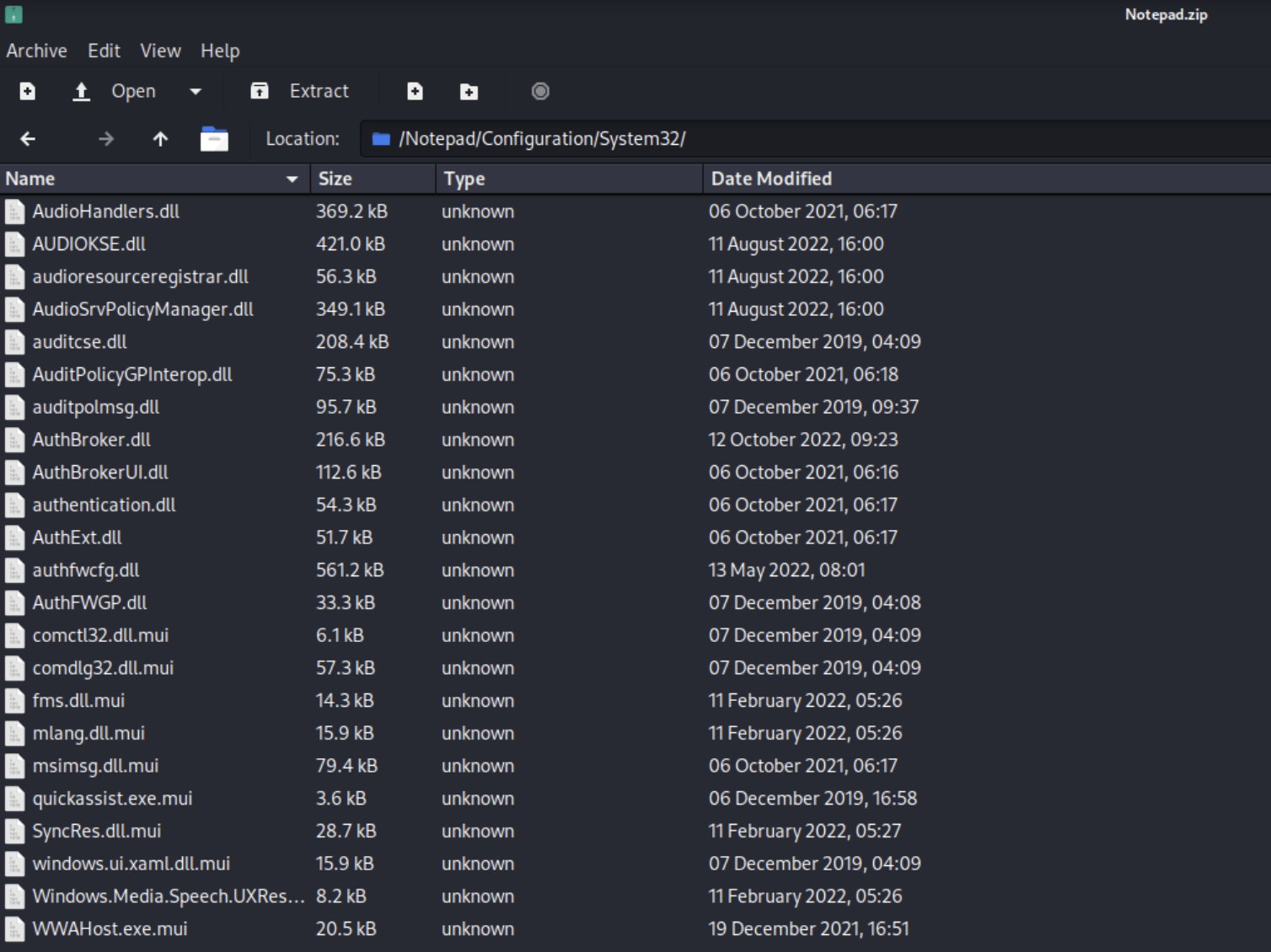Go back to the previous location

[x=28, y=139]
